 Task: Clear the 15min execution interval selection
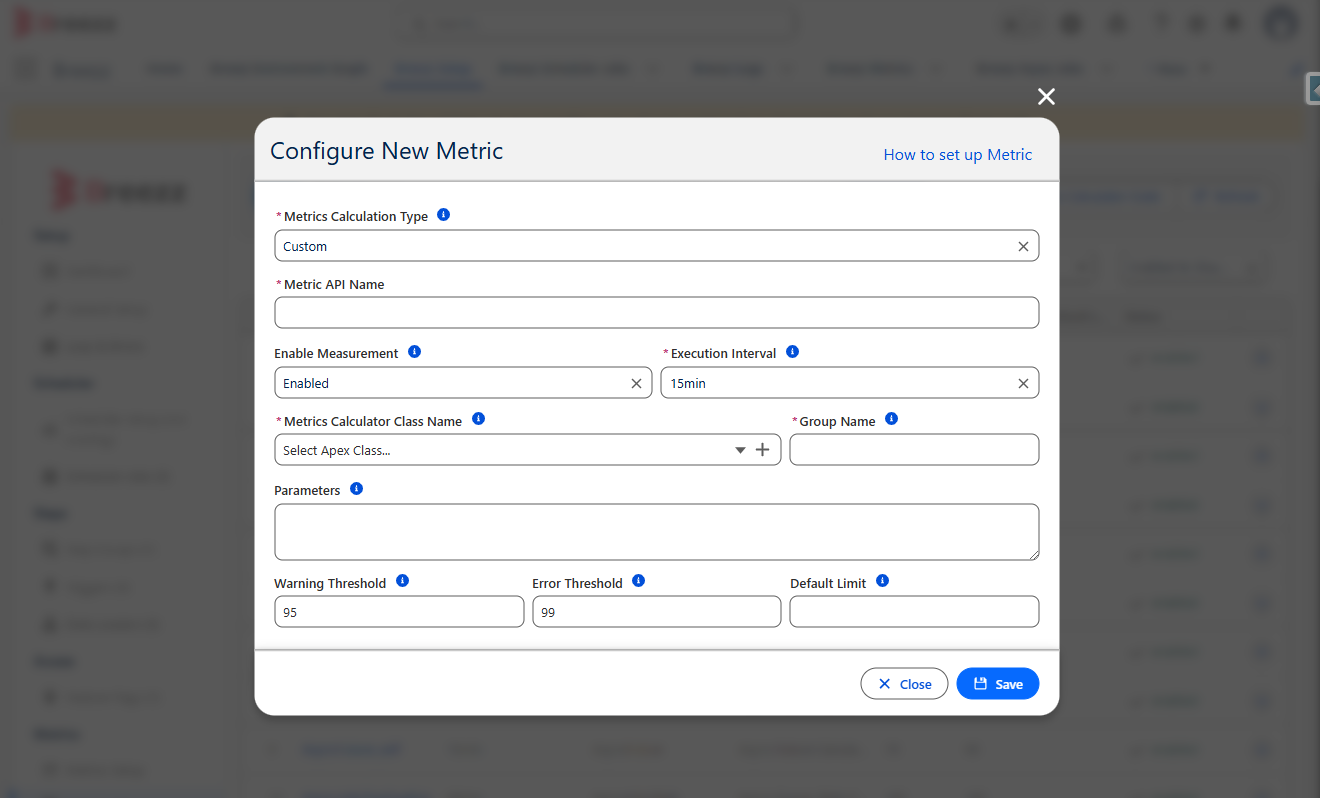(1023, 383)
